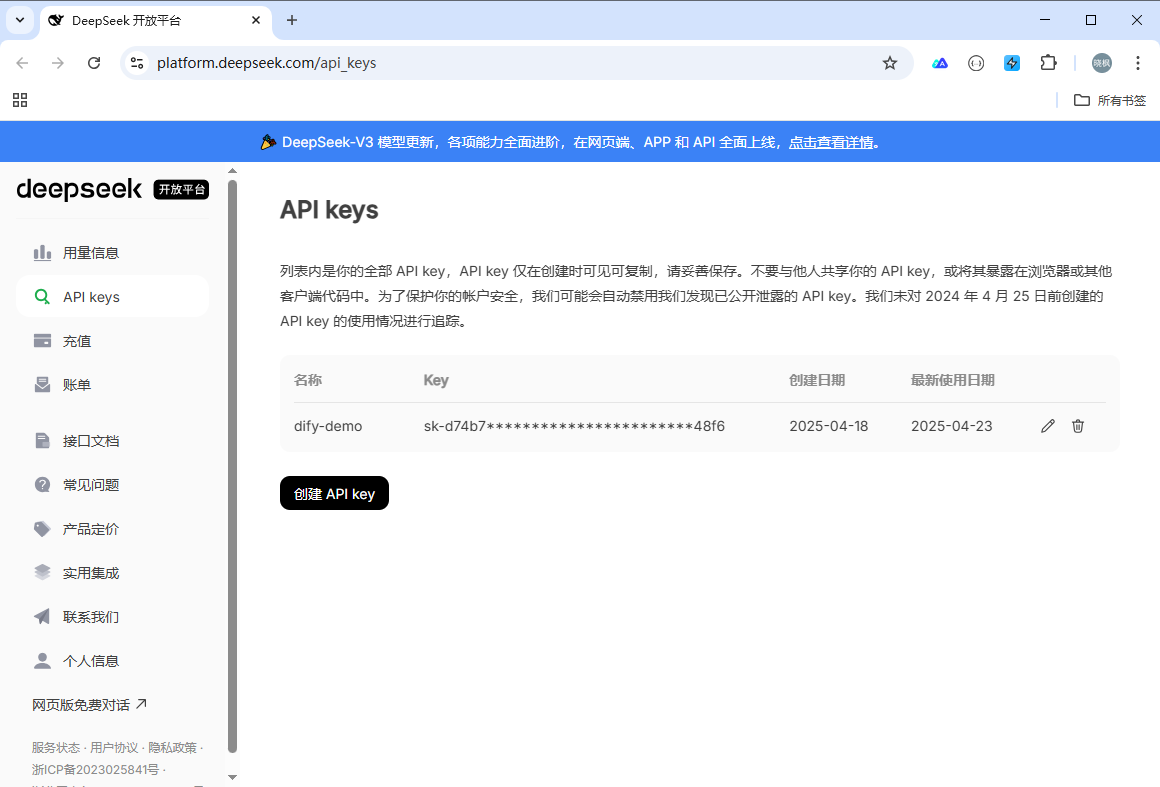
Task: Click the user profile avatar in toolbar
Action: tap(1101, 63)
